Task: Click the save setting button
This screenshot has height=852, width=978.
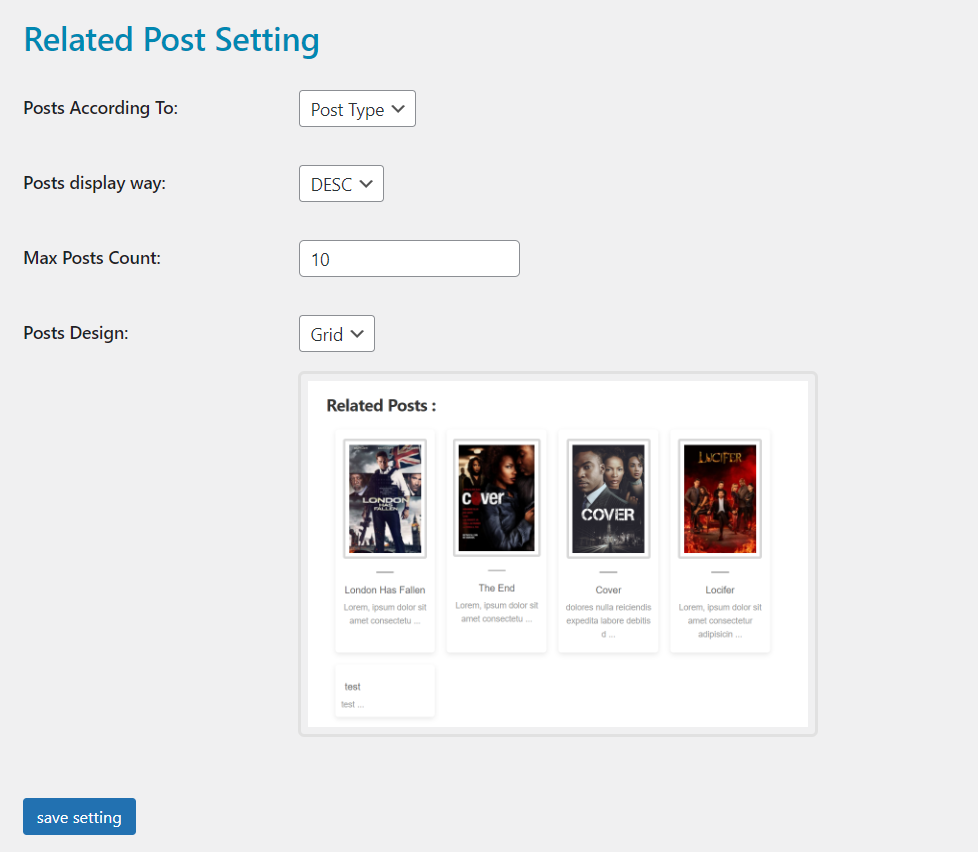Action: [79, 816]
